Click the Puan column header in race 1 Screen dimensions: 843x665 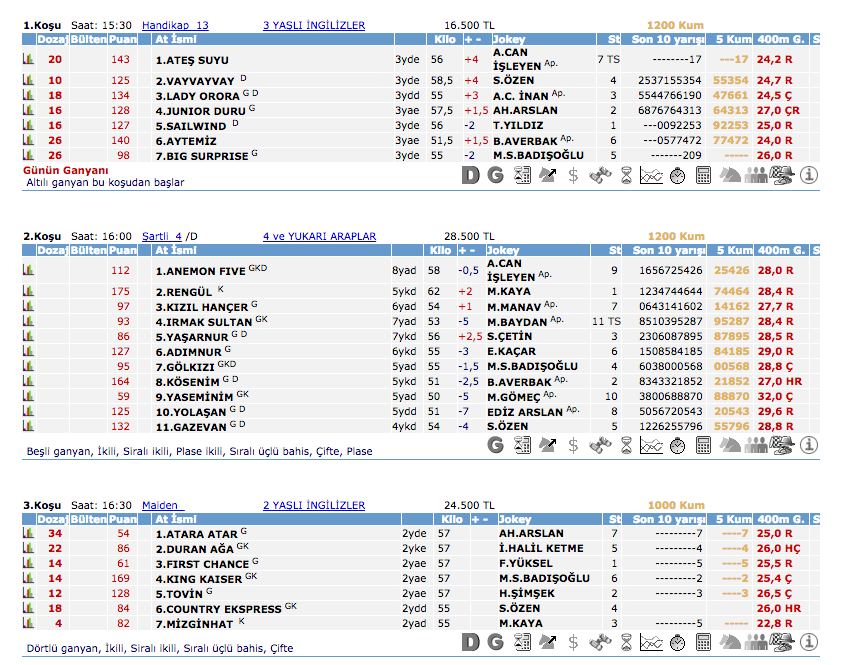[122, 39]
